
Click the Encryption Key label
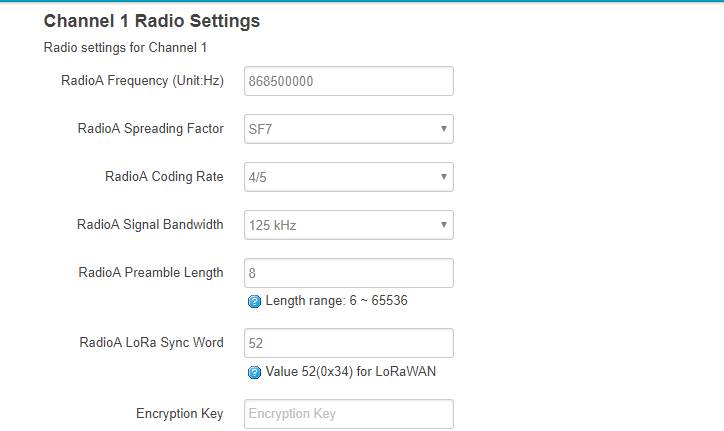click(180, 413)
